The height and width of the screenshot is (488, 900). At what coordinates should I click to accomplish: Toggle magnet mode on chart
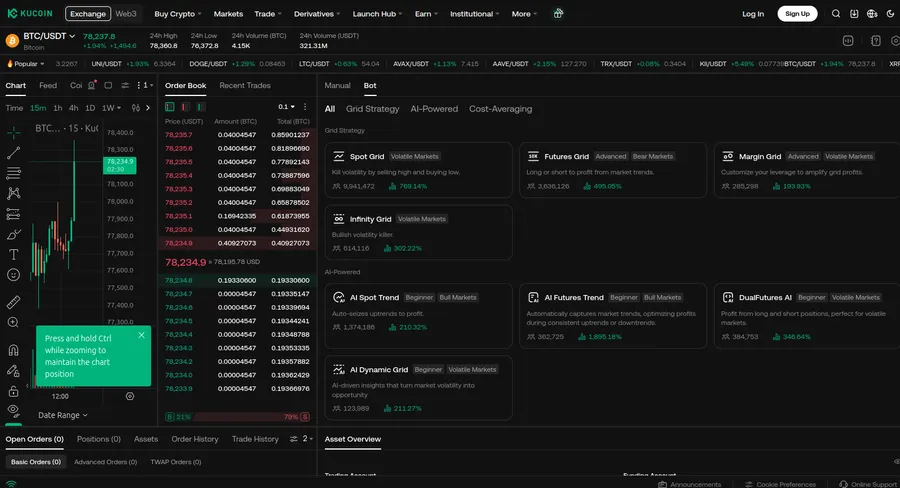click(13, 350)
